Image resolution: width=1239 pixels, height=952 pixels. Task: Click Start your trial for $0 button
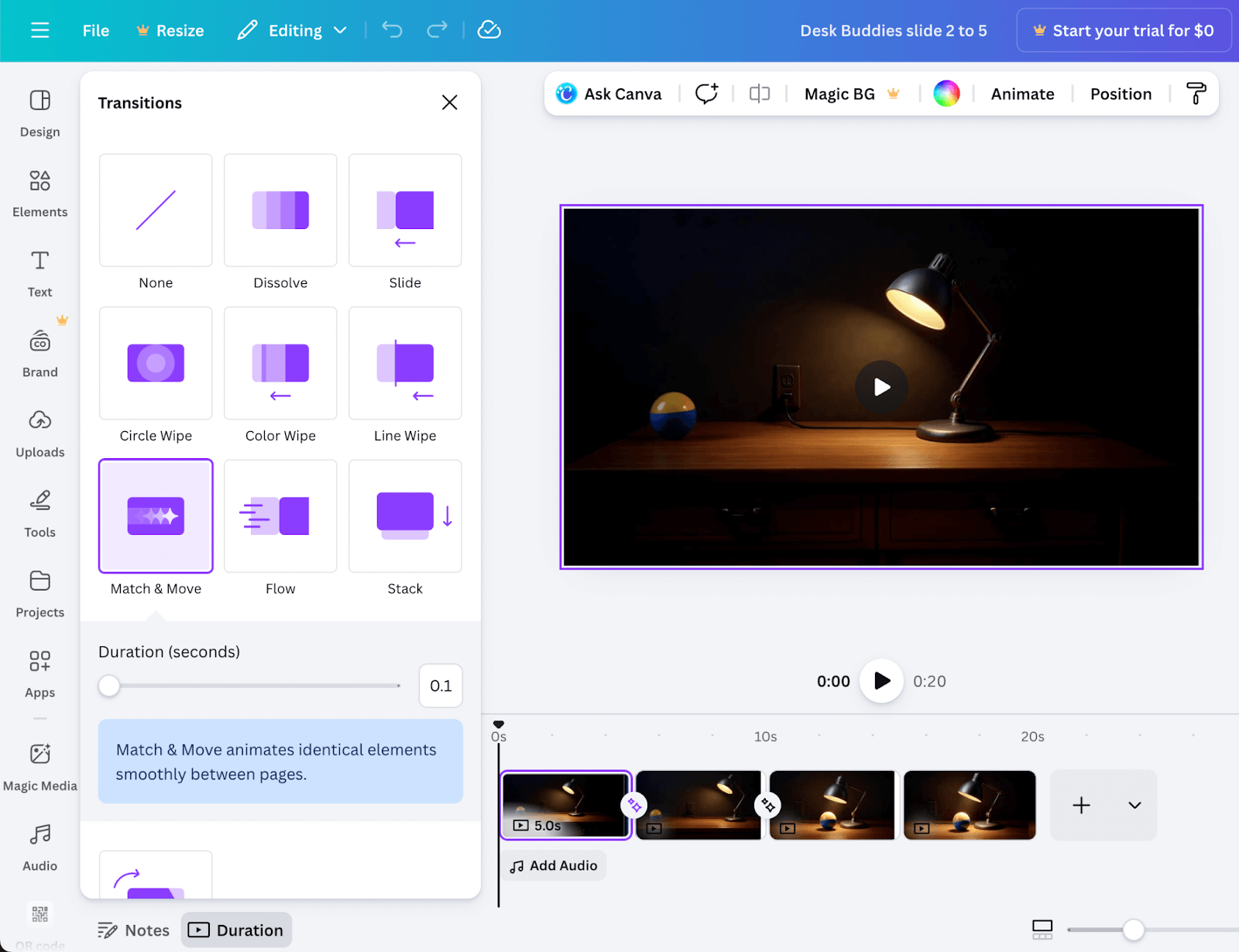pos(1124,30)
